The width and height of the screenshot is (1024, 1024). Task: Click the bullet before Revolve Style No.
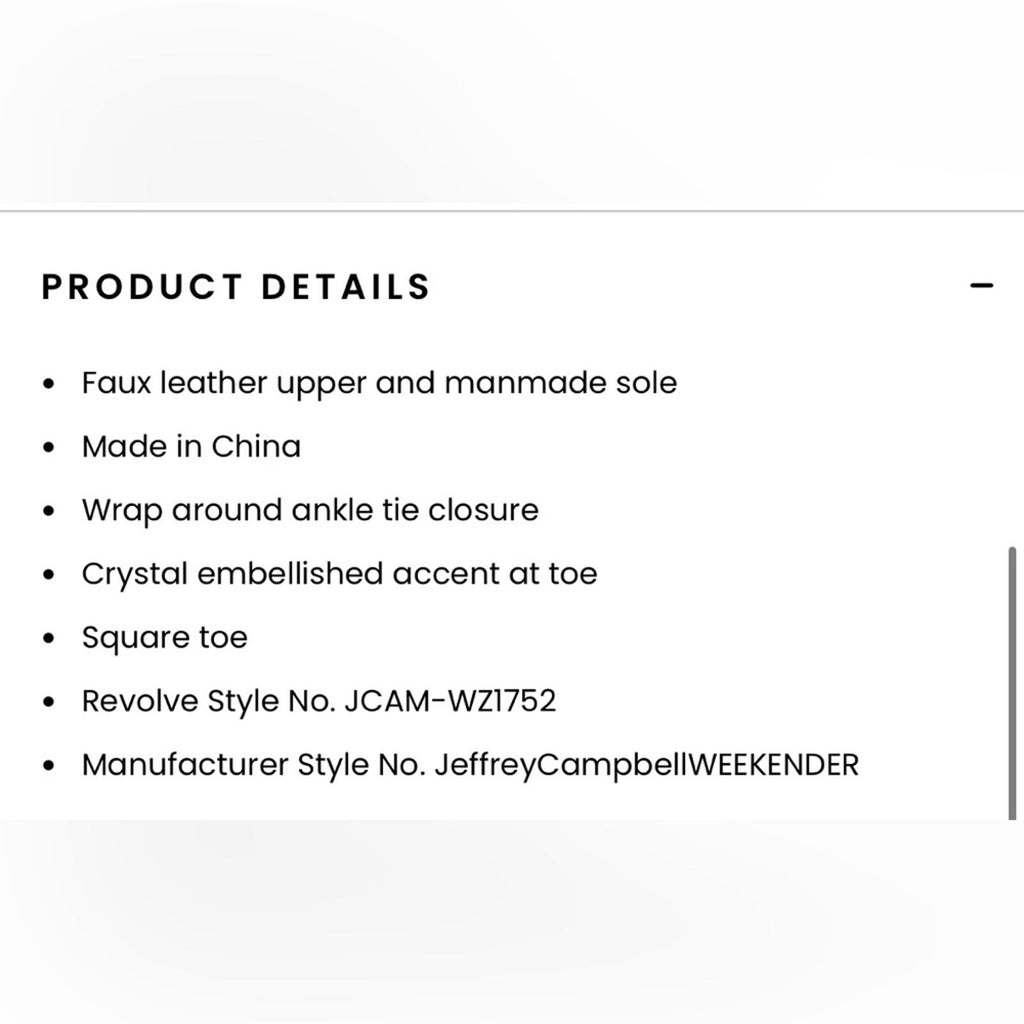[48, 702]
